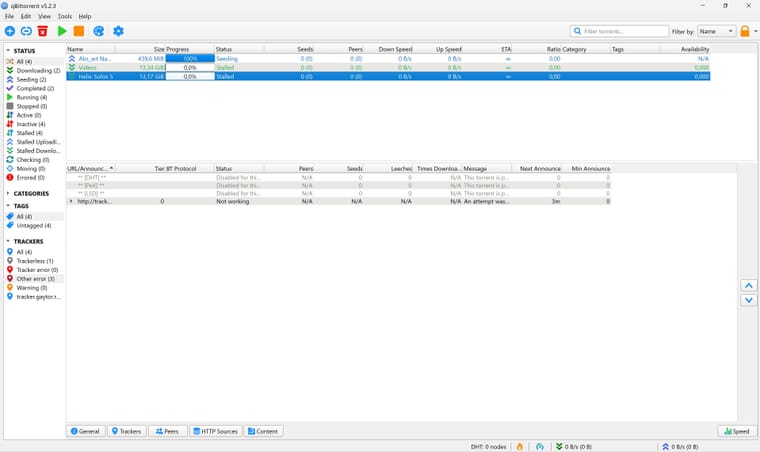This screenshot has width=760, height=452.
Task: Open Options via the gear icon
Action: tap(118, 31)
